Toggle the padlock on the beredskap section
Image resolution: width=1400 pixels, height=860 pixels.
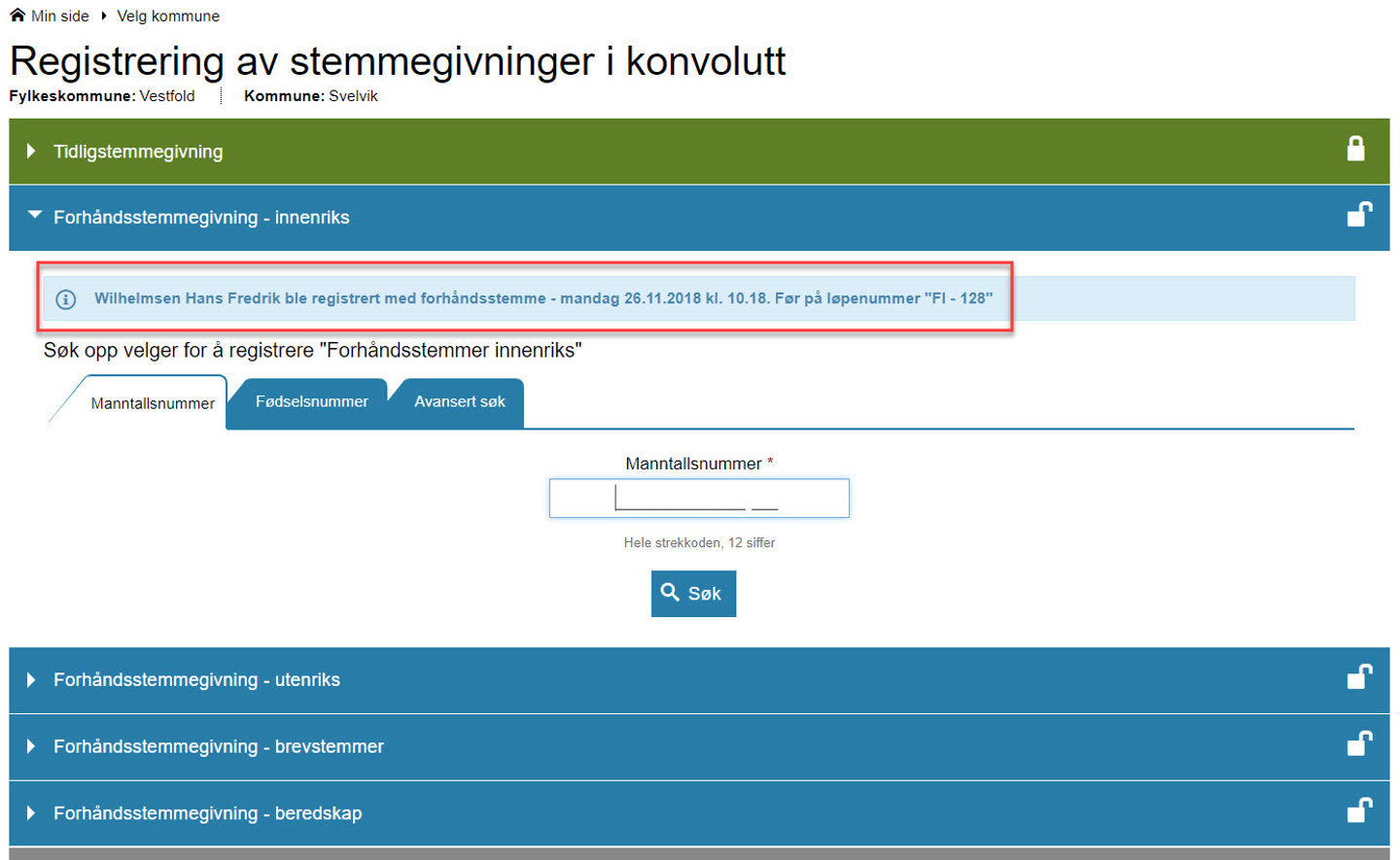[x=1359, y=810]
